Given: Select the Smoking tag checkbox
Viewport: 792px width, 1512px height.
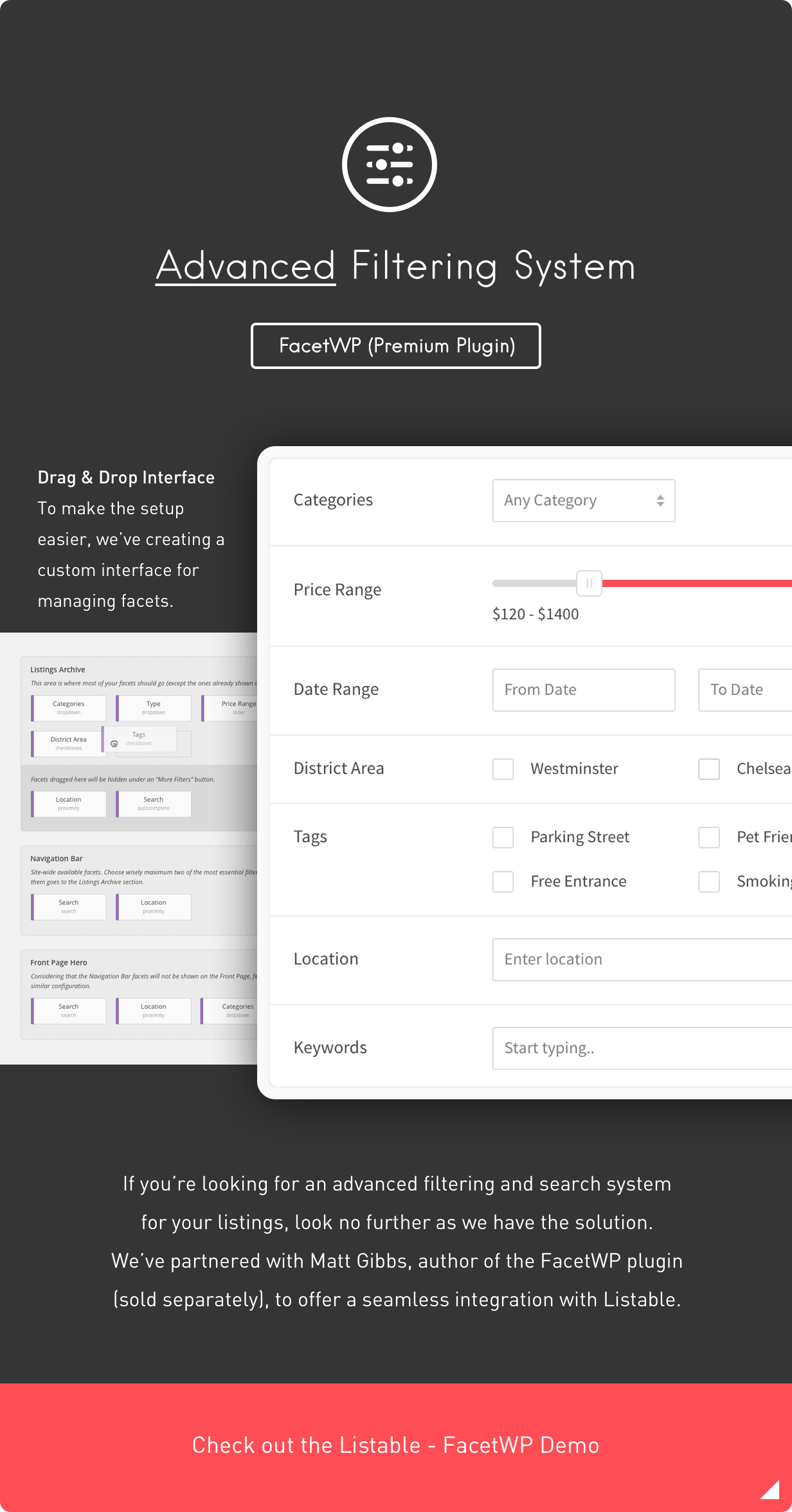Looking at the screenshot, I should point(708,881).
